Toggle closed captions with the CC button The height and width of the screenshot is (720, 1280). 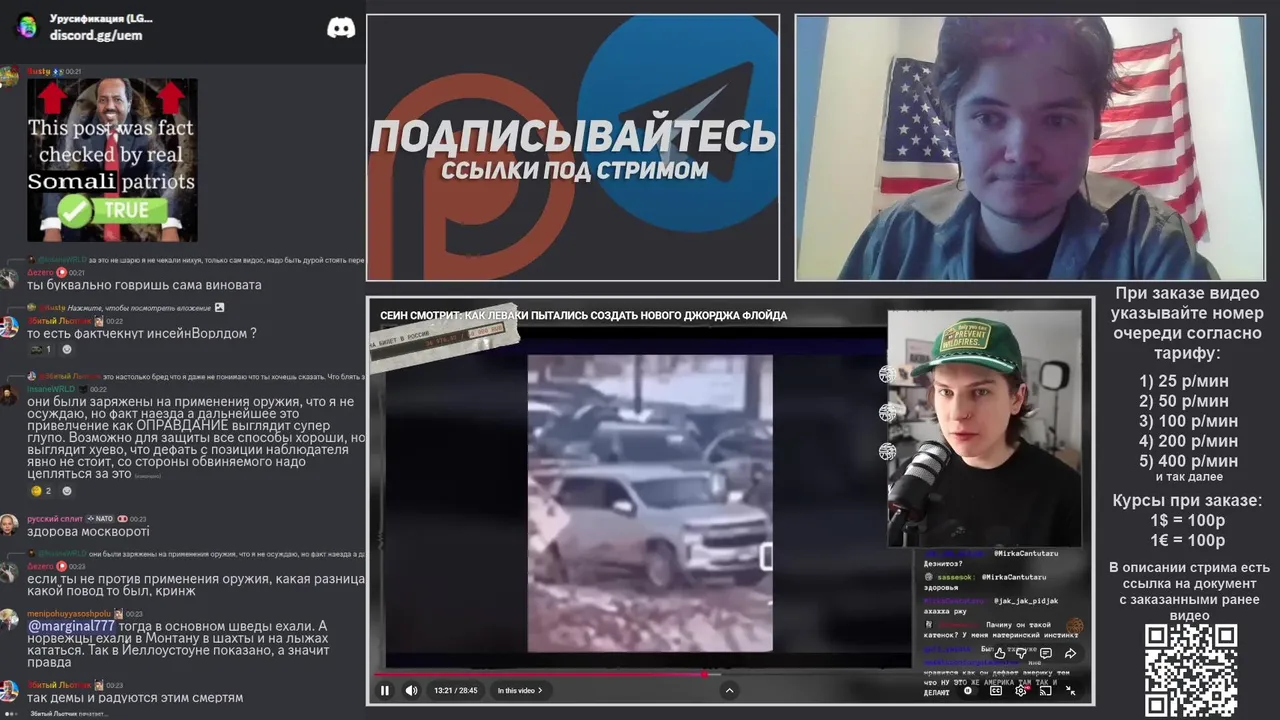pos(996,691)
